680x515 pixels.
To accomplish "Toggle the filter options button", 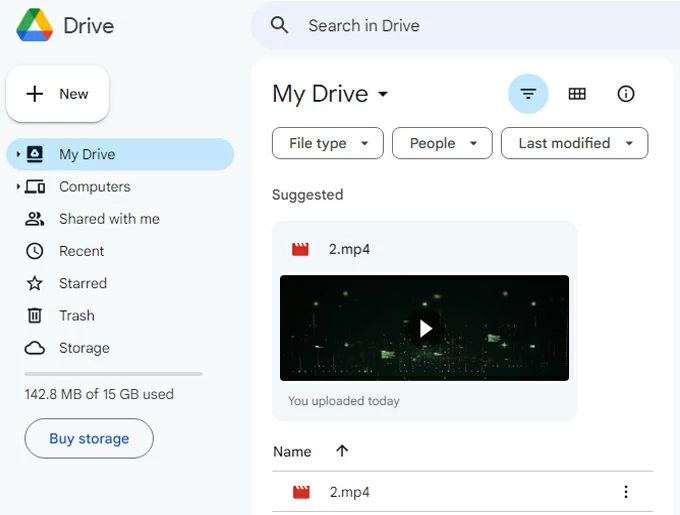I will pos(528,94).
